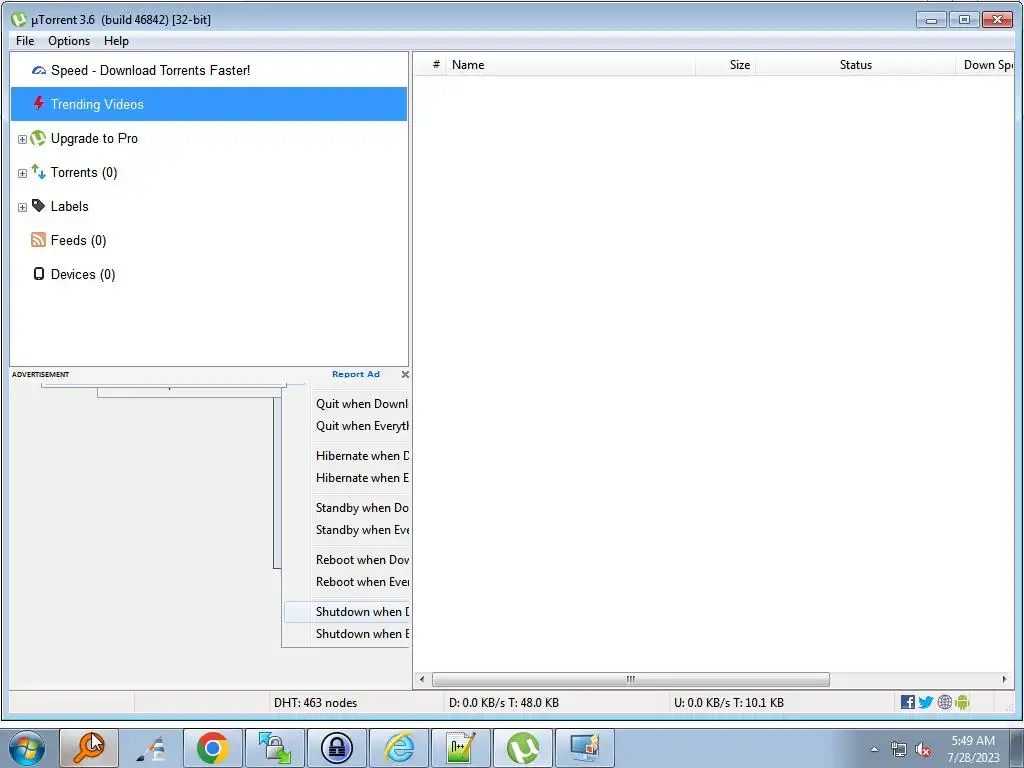Launch Google Chrome from taskbar
Viewport: 1024px width, 768px height.
(213, 748)
